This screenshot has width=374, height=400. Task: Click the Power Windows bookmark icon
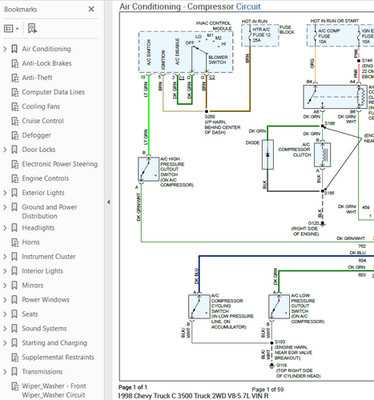[x=14, y=300]
